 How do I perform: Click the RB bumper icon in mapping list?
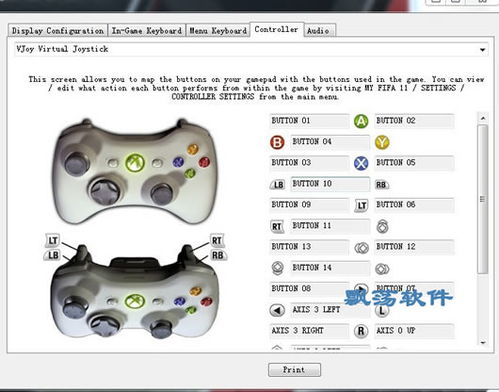(x=382, y=185)
